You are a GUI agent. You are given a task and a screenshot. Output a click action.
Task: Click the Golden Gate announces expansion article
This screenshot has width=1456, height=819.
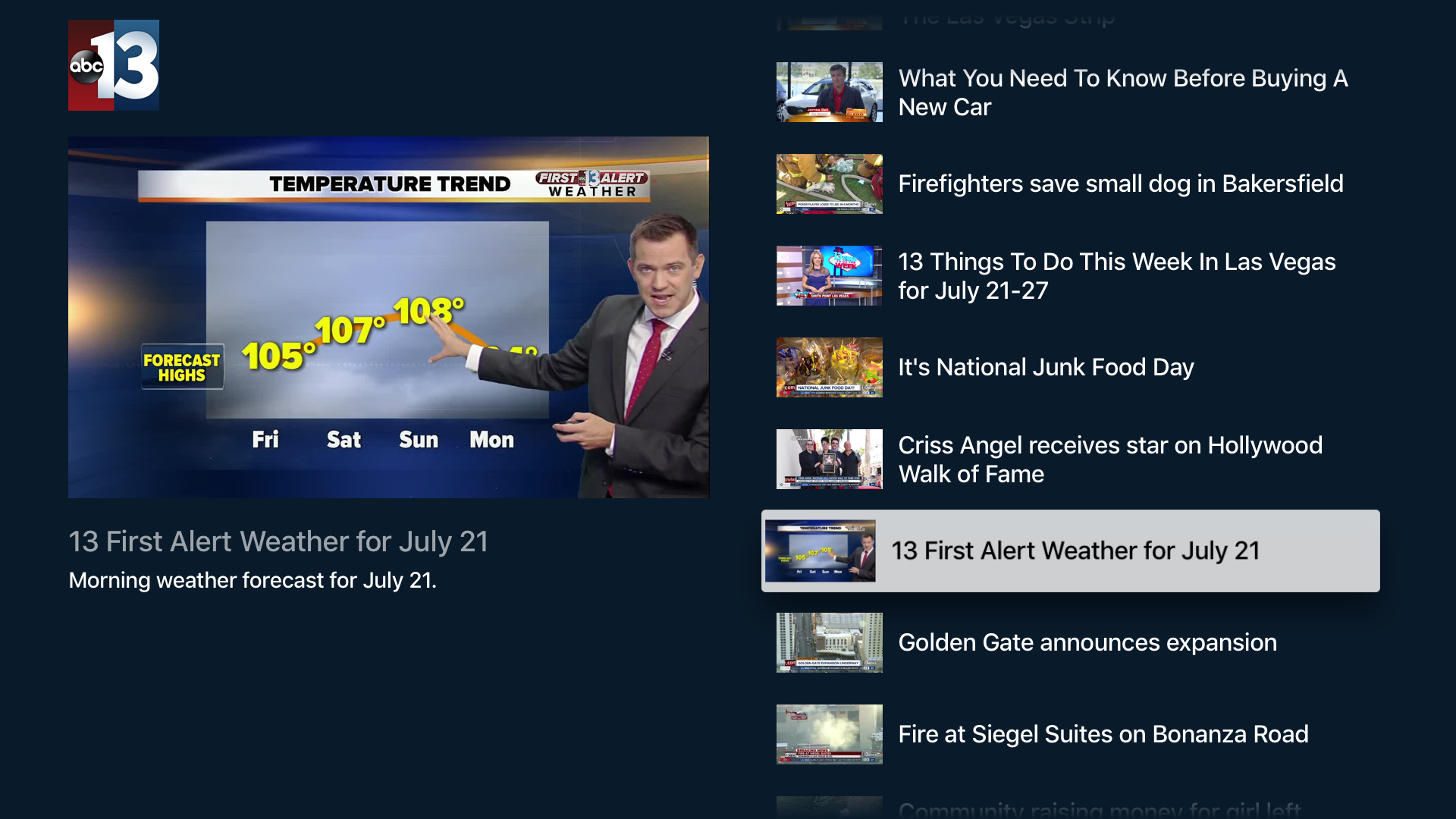(x=1068, y=642)
